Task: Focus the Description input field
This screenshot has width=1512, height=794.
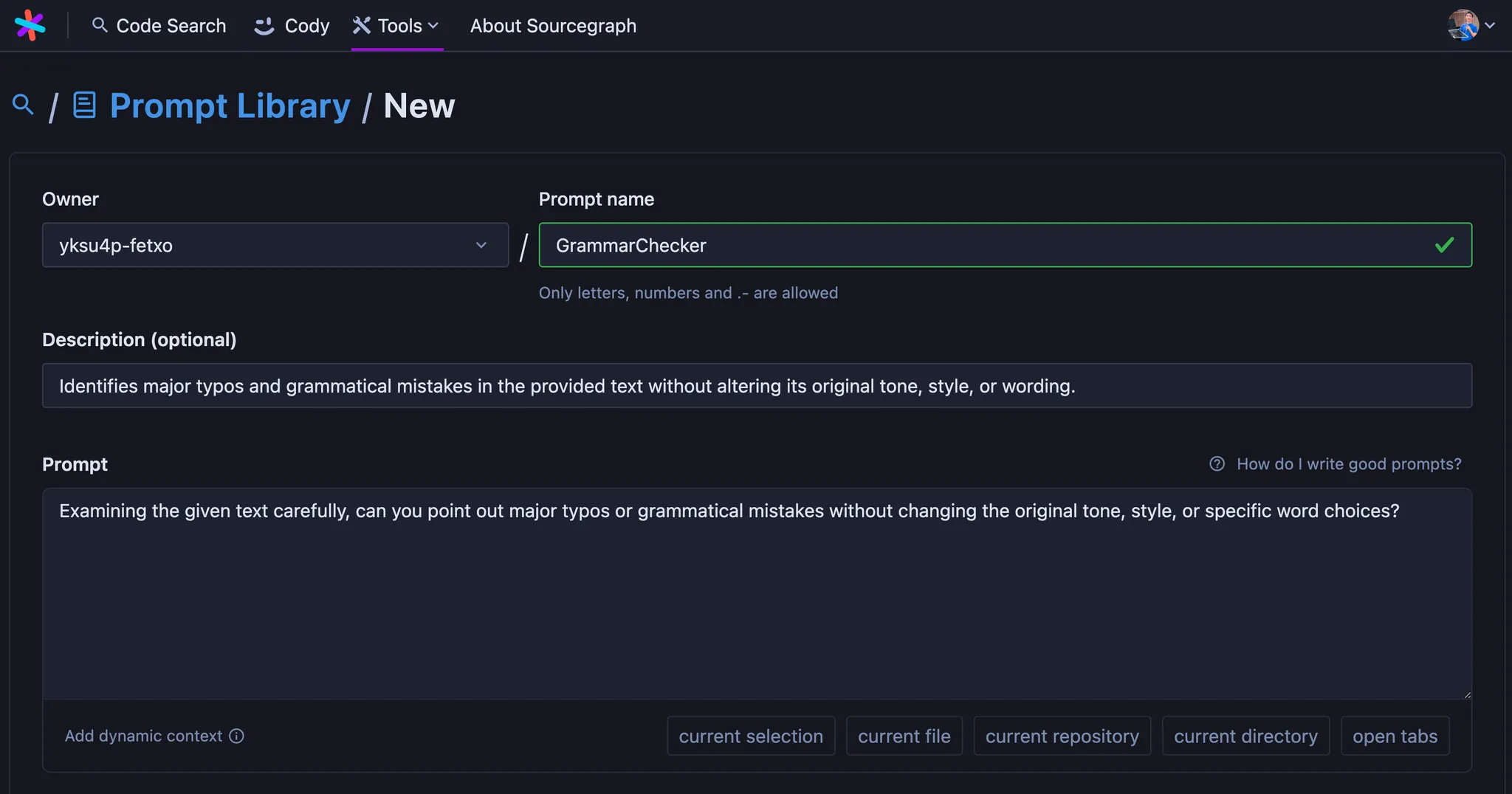Action: (x=757, y=385)
